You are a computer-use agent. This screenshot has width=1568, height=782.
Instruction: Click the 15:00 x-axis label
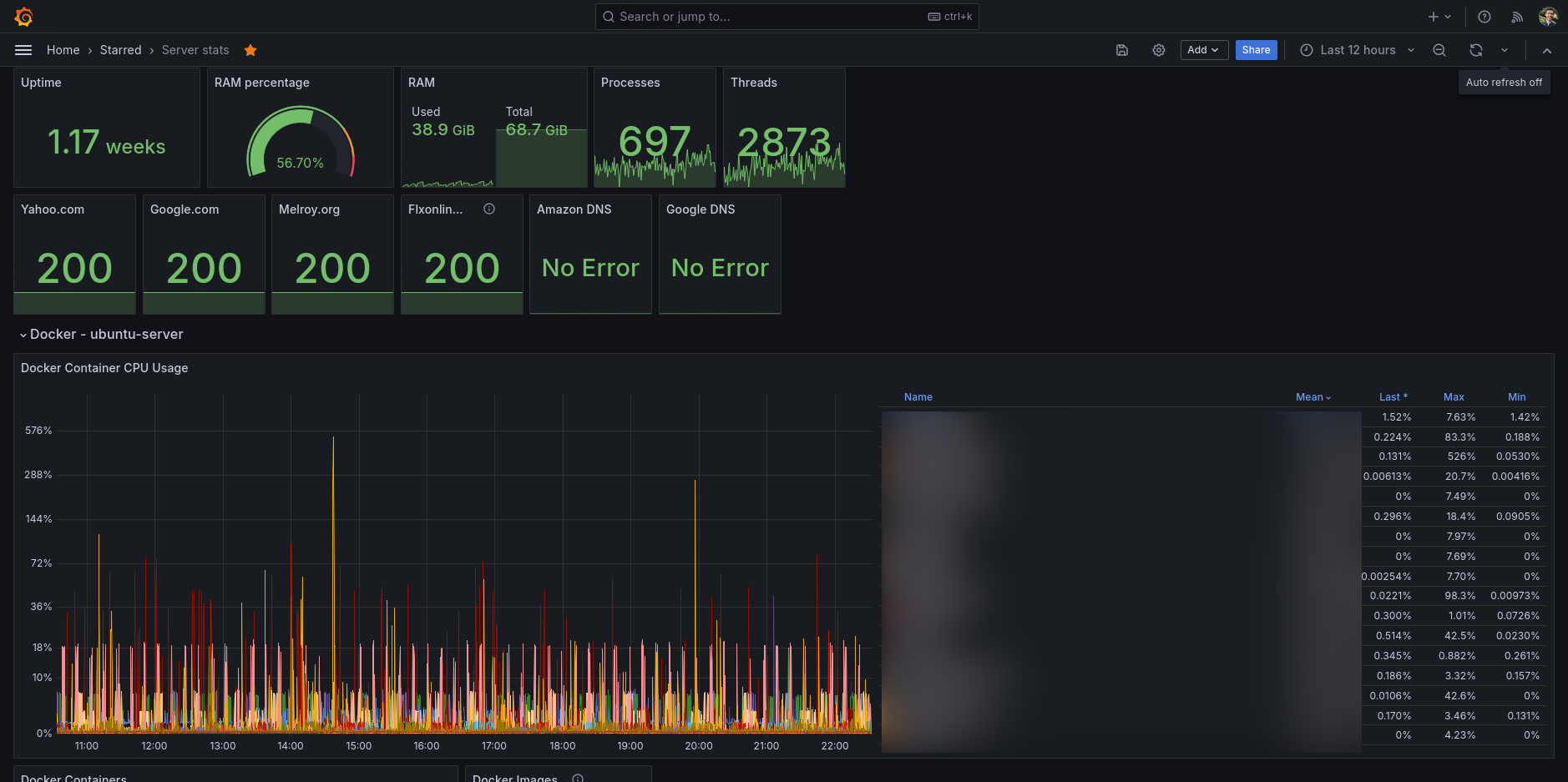point(359,746)
